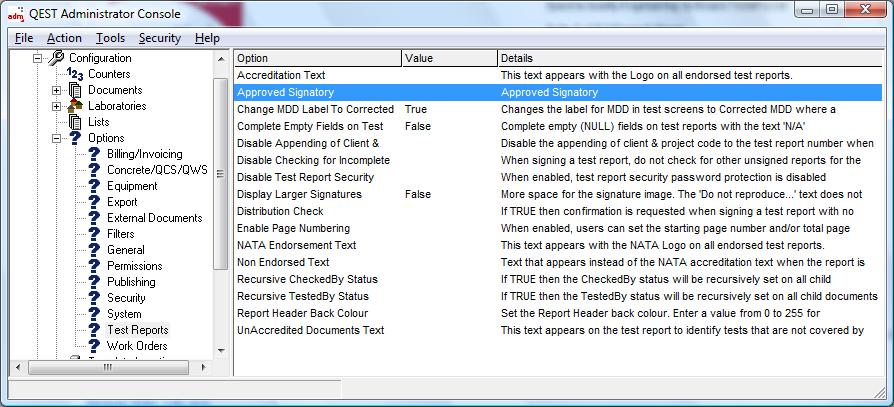Select the Report Header Back Colour option
894x407 pixels.
304,314
